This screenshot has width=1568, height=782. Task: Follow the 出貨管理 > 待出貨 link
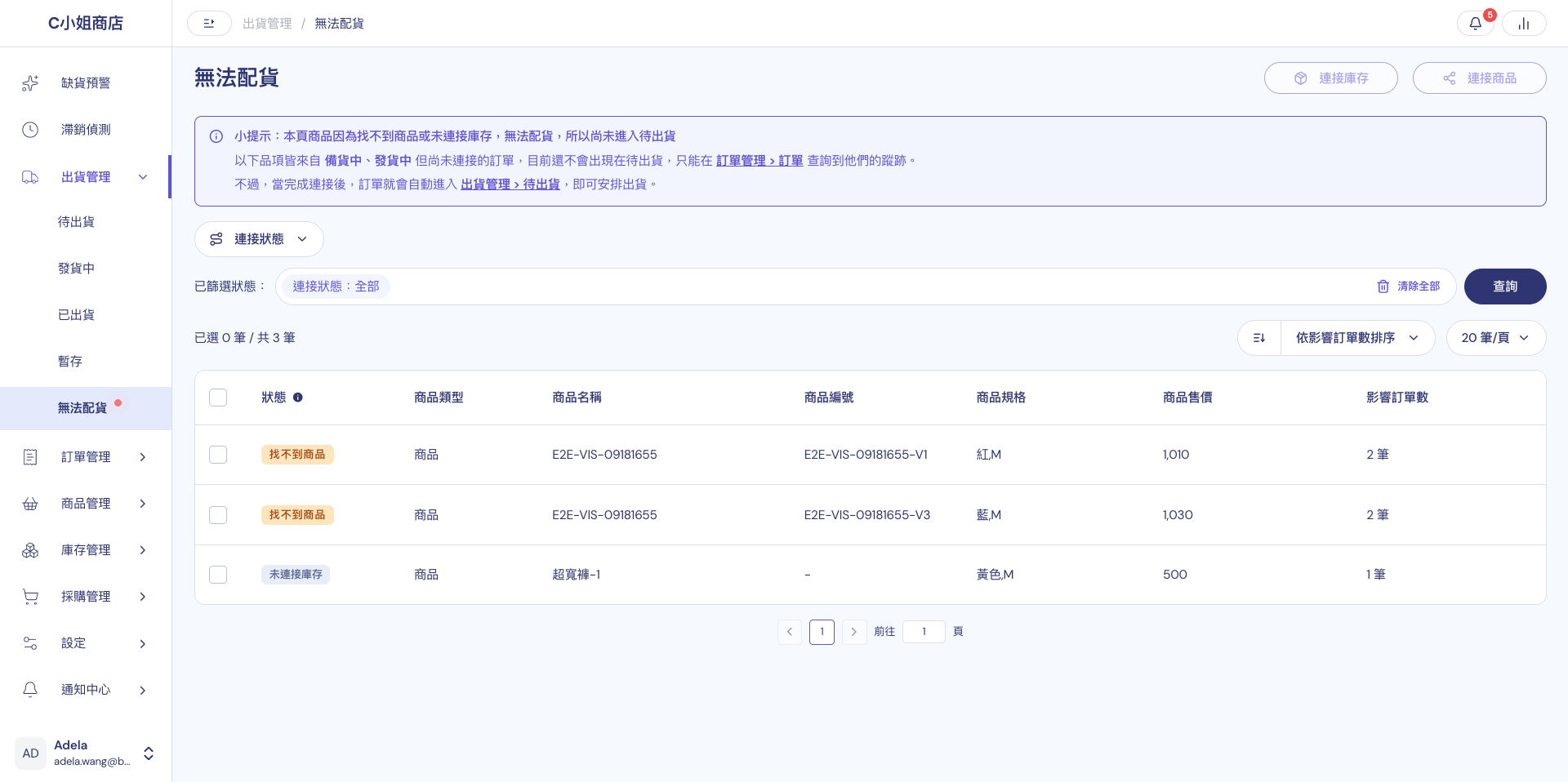point(510,184)
